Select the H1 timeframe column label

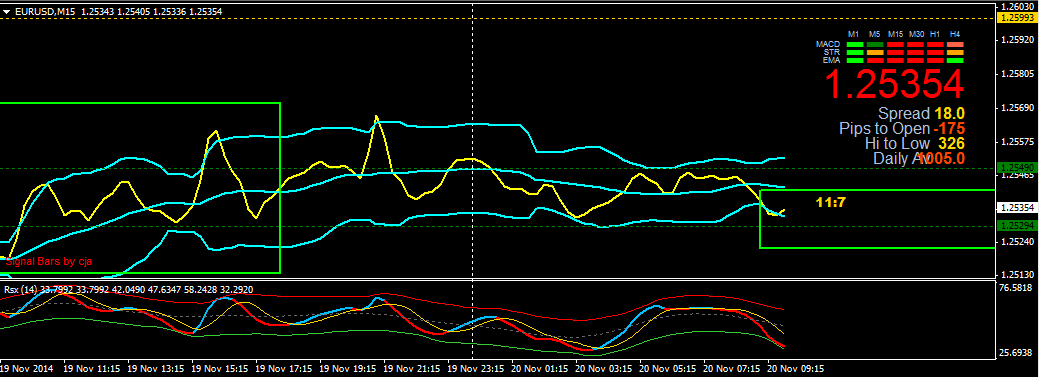[935, 34]
